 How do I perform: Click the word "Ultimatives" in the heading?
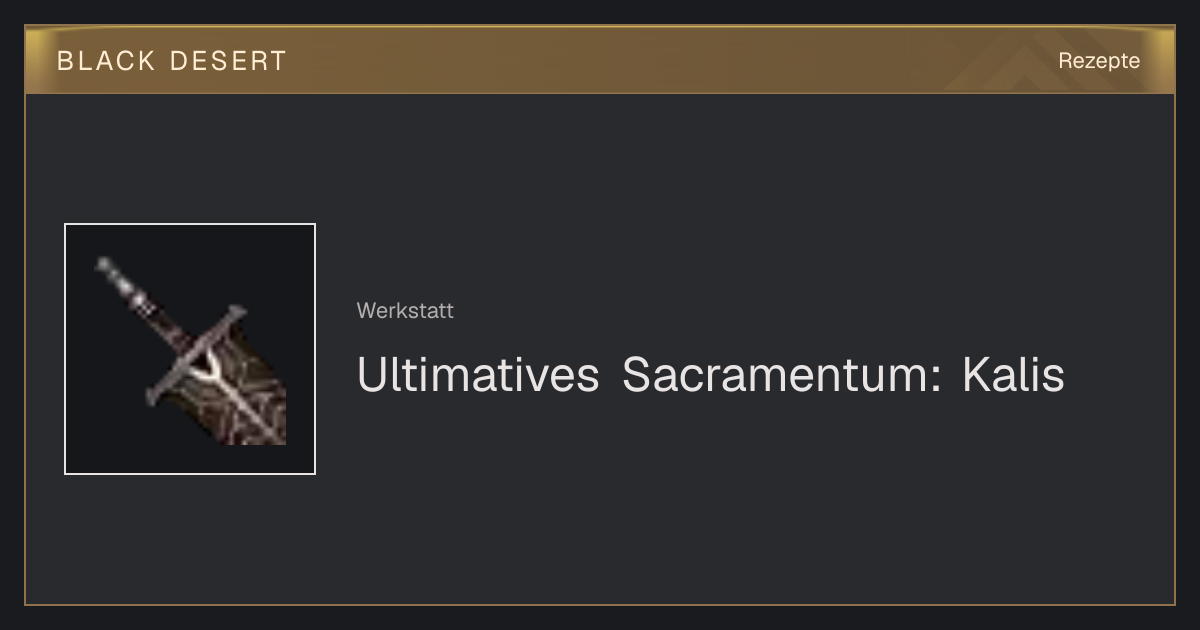478,375
